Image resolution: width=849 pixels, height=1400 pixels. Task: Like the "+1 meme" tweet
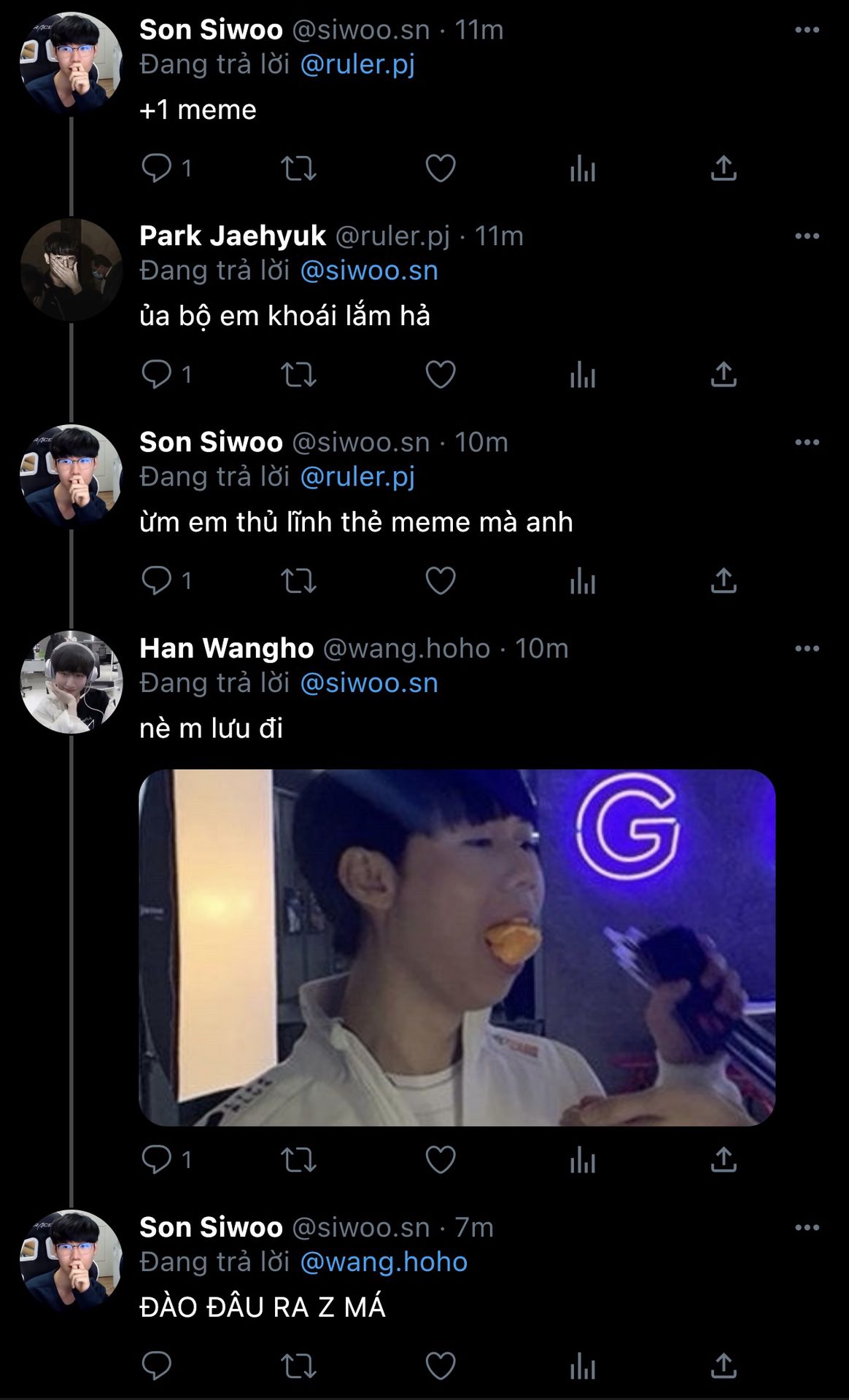pyautogui.click(x=440, y=168)
